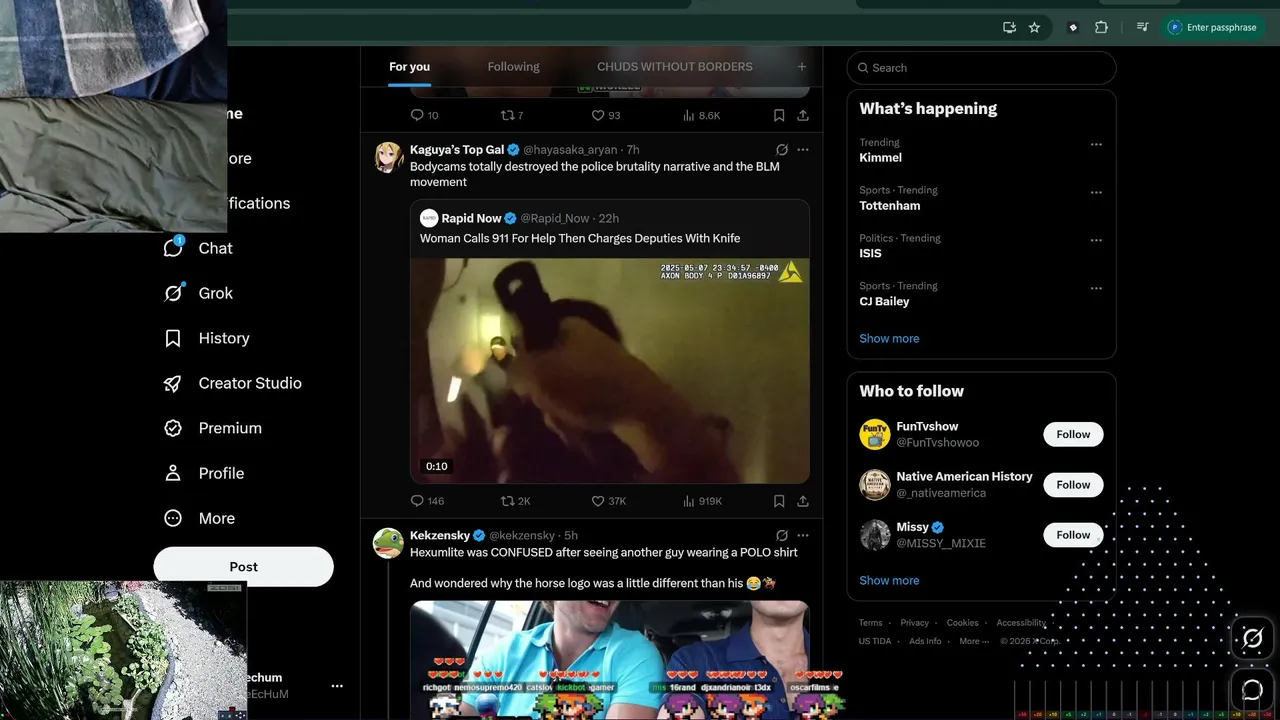The image size is (1280, 720).
Task: Follow Native American History
Action: coord(1073,485)
